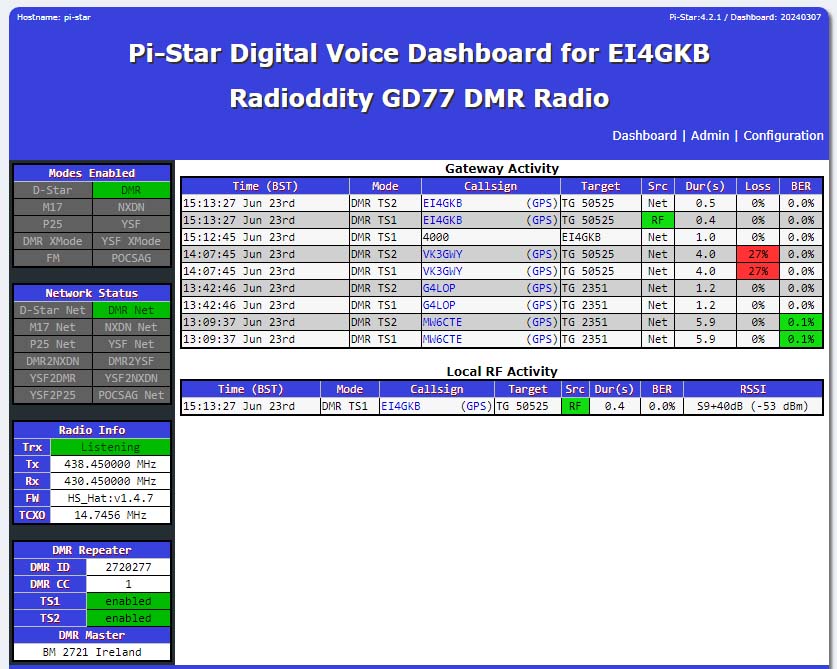Click the GPS link beside VK3GWY TS2

click(x=542, y=254)
